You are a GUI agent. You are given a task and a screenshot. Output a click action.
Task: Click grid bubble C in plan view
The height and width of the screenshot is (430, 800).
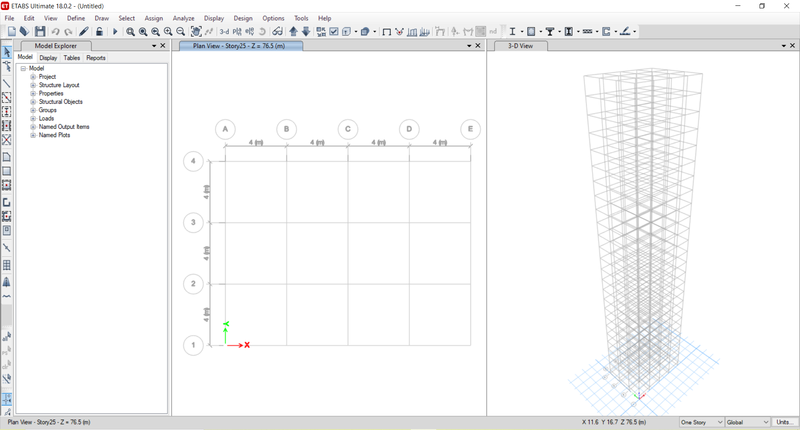click(347, 129)
